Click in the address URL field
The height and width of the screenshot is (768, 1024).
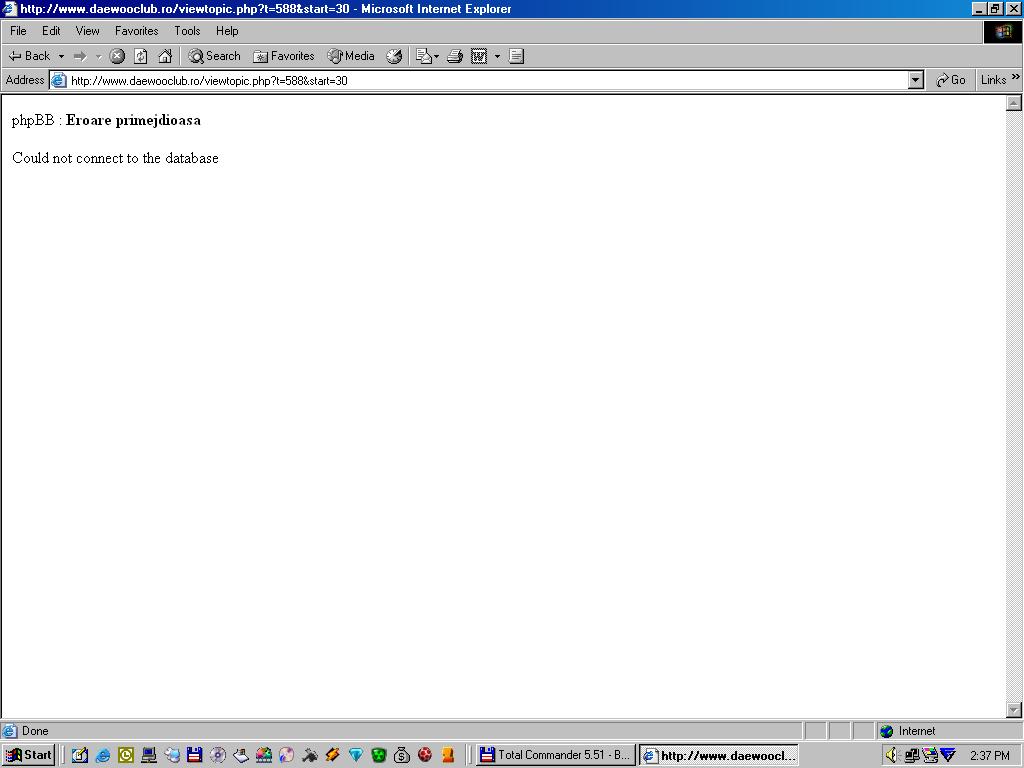(480, 80)
